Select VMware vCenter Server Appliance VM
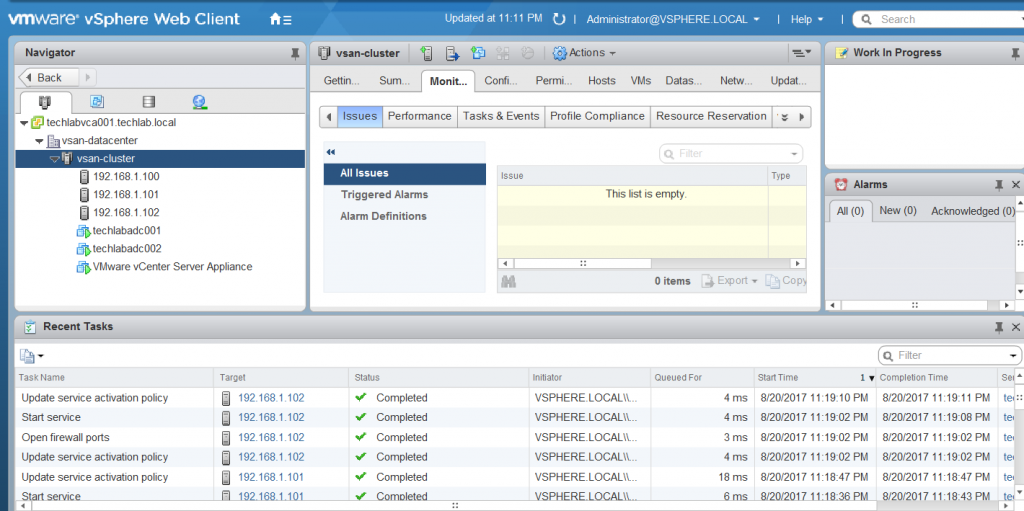This screenshot has width=1024, height=511. [x=172, y=267]
